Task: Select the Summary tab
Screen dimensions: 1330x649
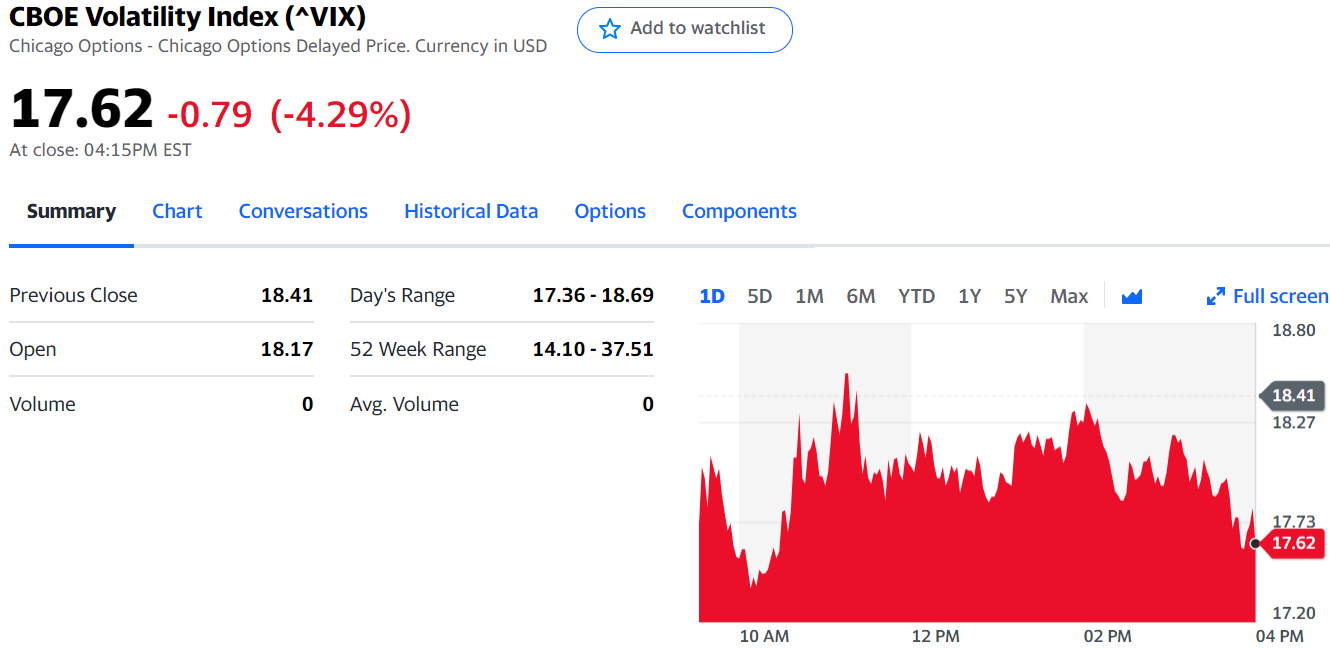Action: [x=71, y=211]
